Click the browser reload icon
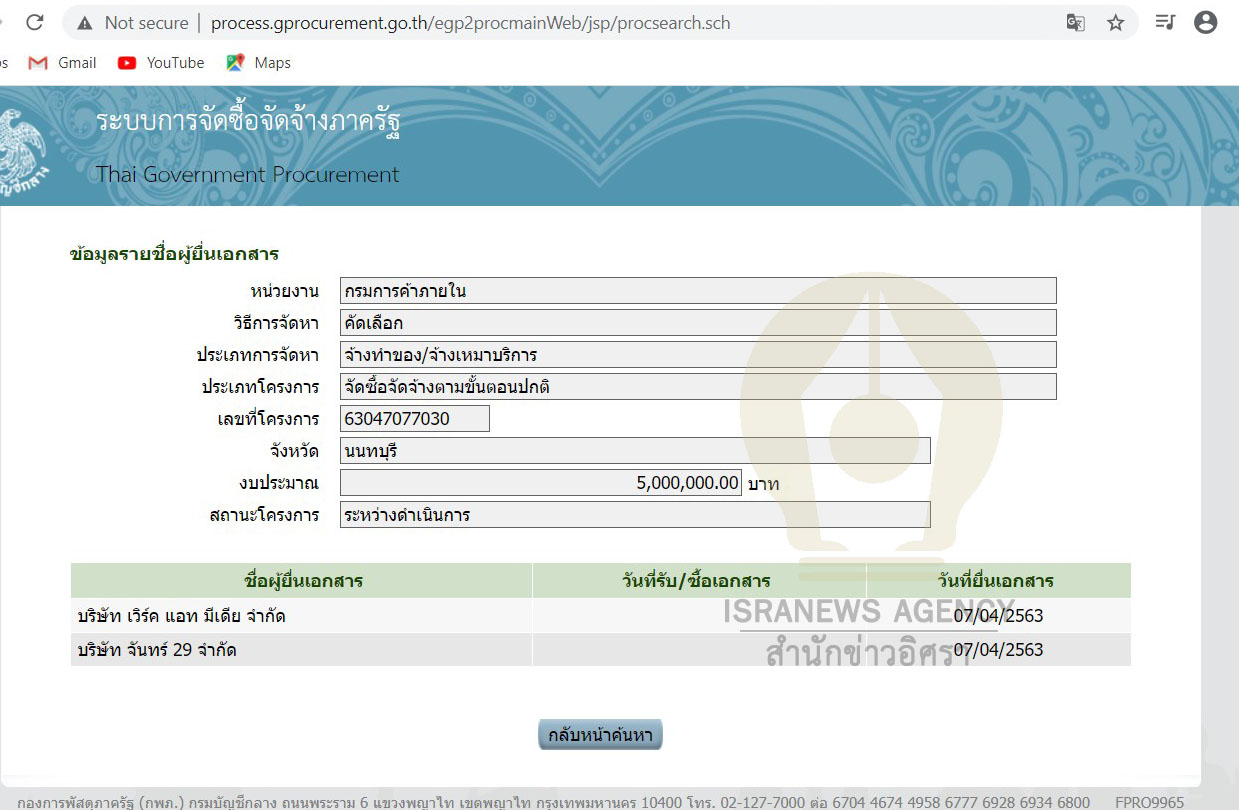Image resolution: width=1239 pixels, height=810 pixels. [x=34, y=22]
